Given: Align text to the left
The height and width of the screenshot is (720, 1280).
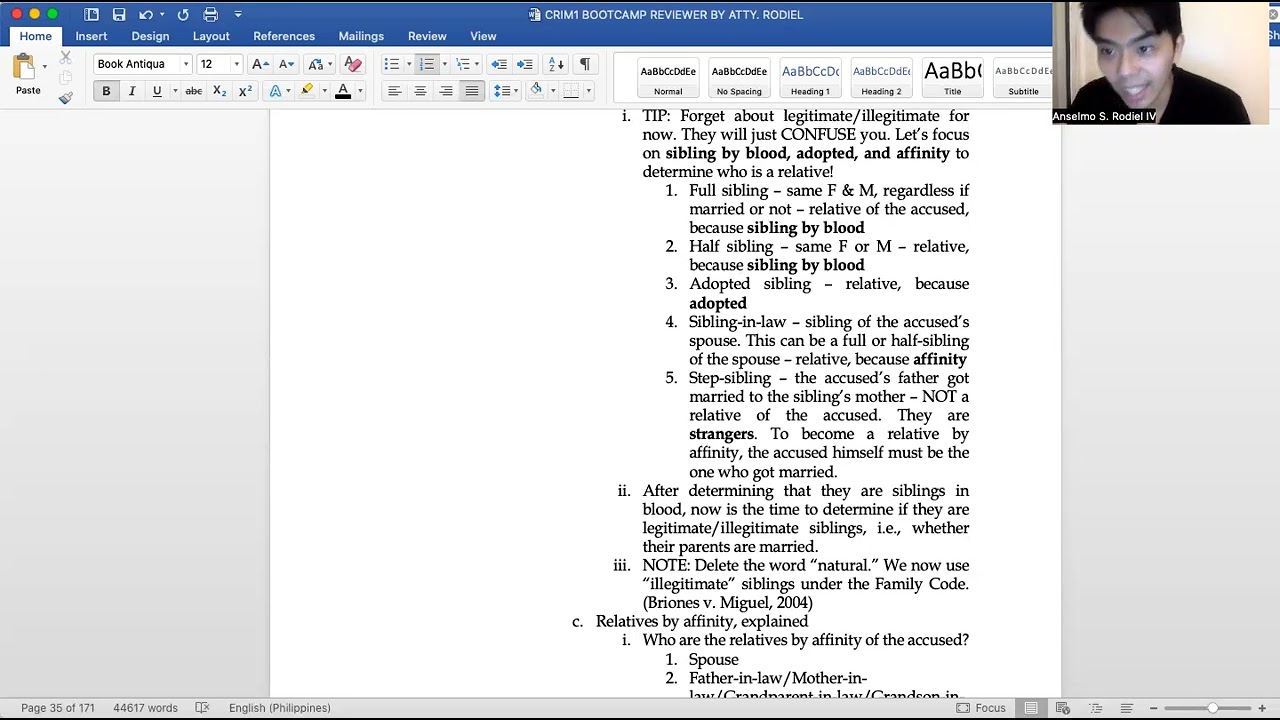Looking at the screenshot, I should [394, 91].
